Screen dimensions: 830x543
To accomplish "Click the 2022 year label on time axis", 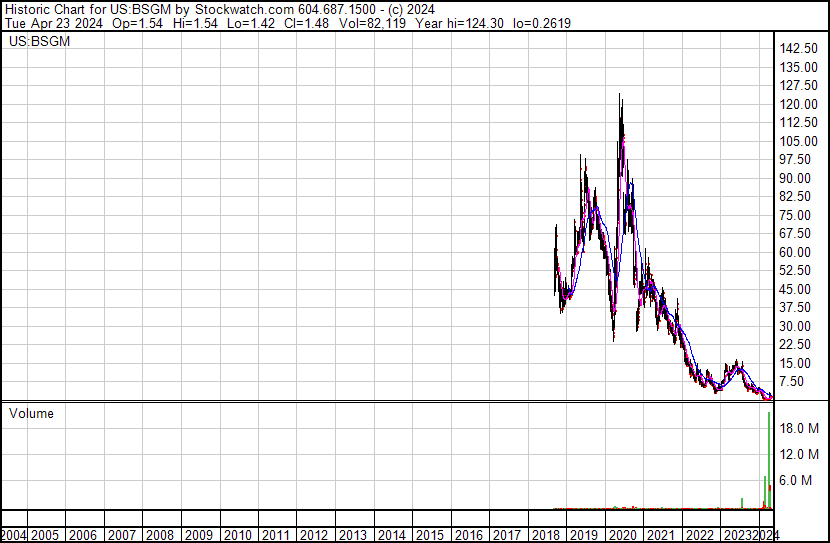I will tap(700, 536).
